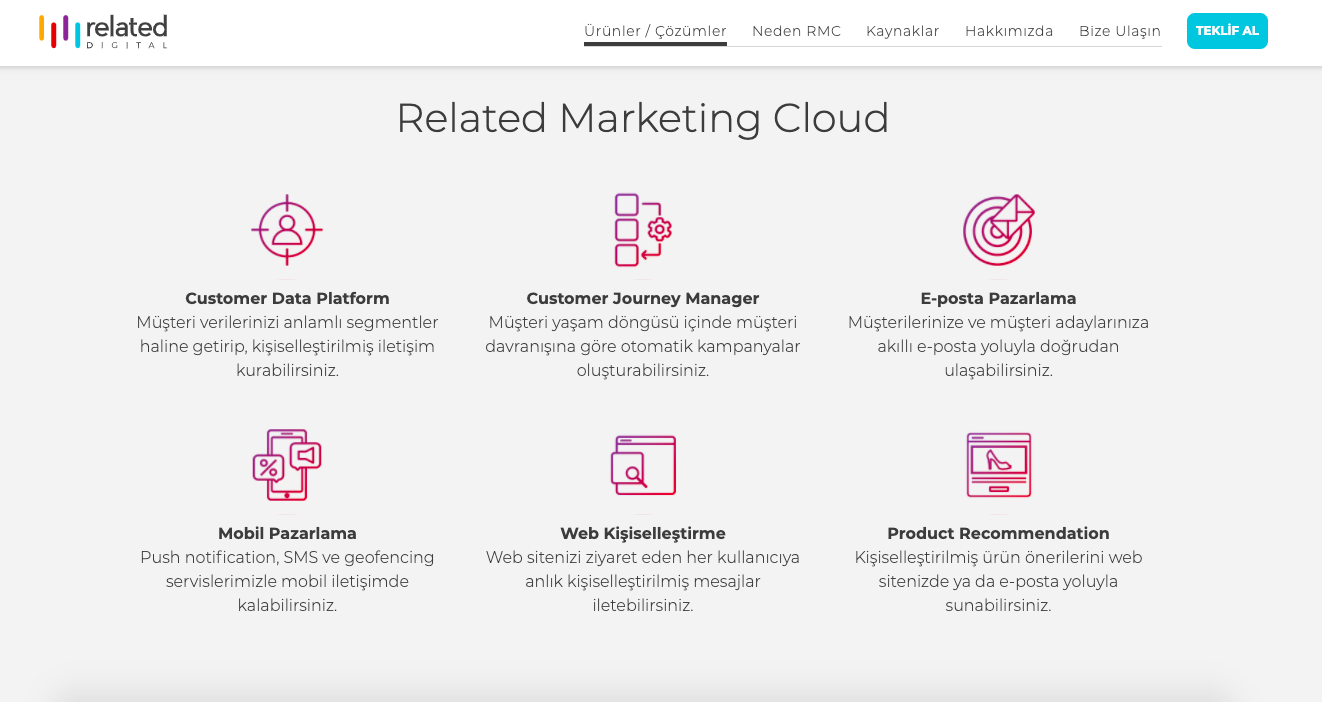Image resolution: width=1322 pixels, height=702 pixels.
Task: Click the text starting 'Web sitenizi ziyaret eden'
Action: tap(643, 581)
